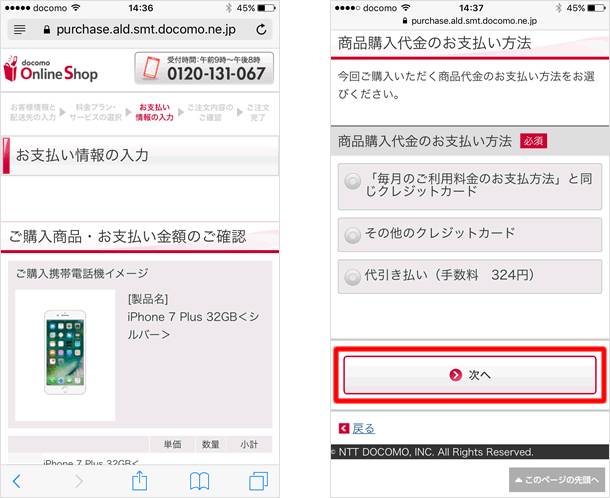
Task: Tap the 次へ button
Action: coord(470,375)
